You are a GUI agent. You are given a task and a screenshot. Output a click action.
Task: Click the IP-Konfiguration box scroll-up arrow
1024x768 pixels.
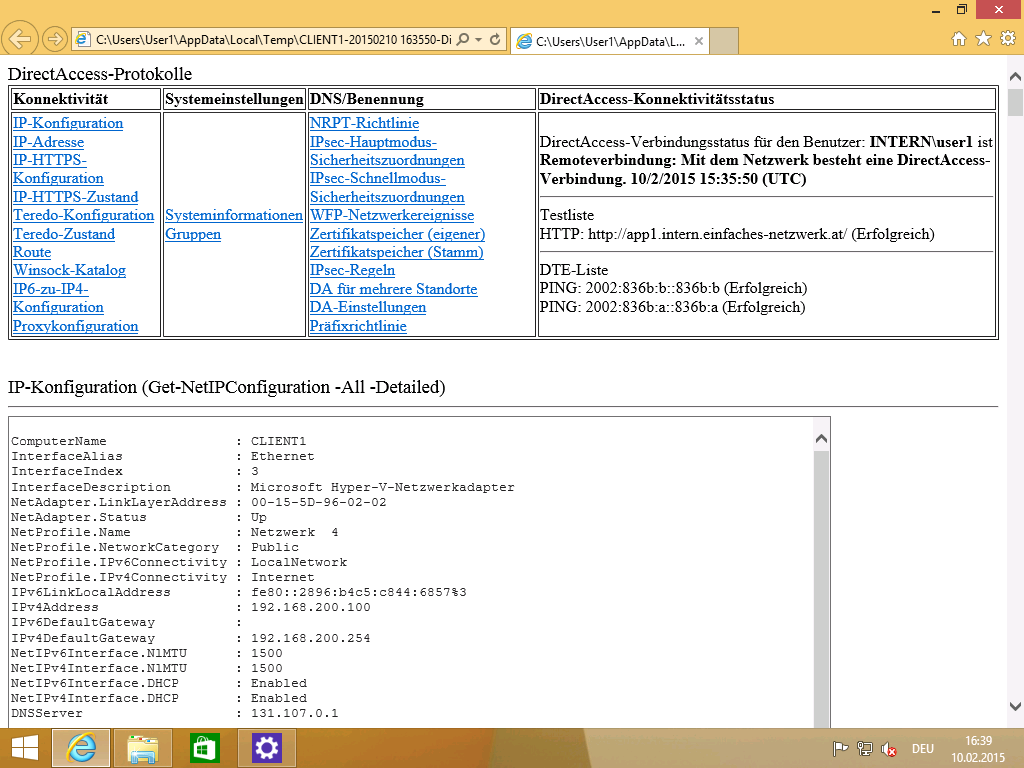822,438
